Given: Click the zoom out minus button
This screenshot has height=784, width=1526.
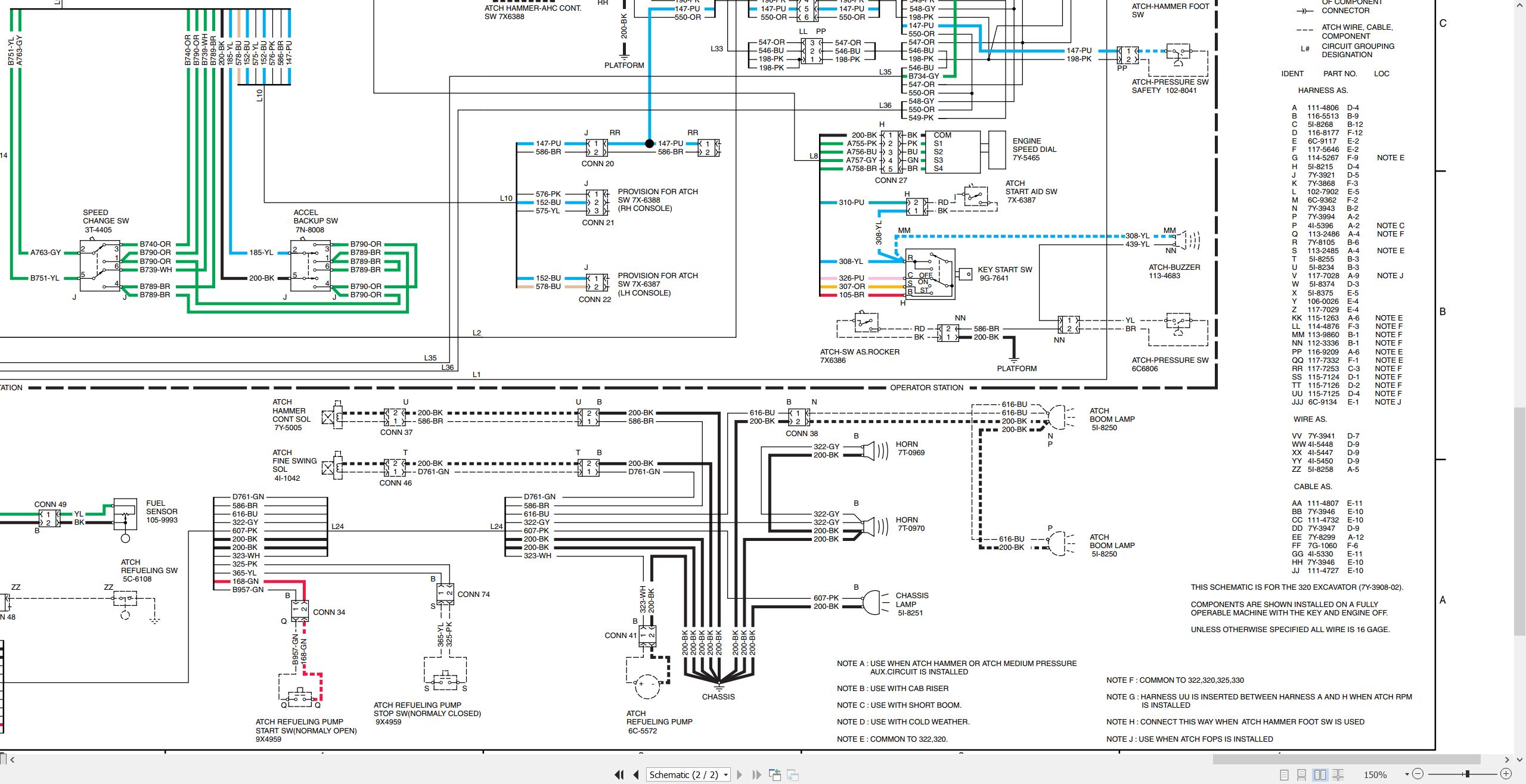Looking at the screenshot, I should coord(1418,774).
